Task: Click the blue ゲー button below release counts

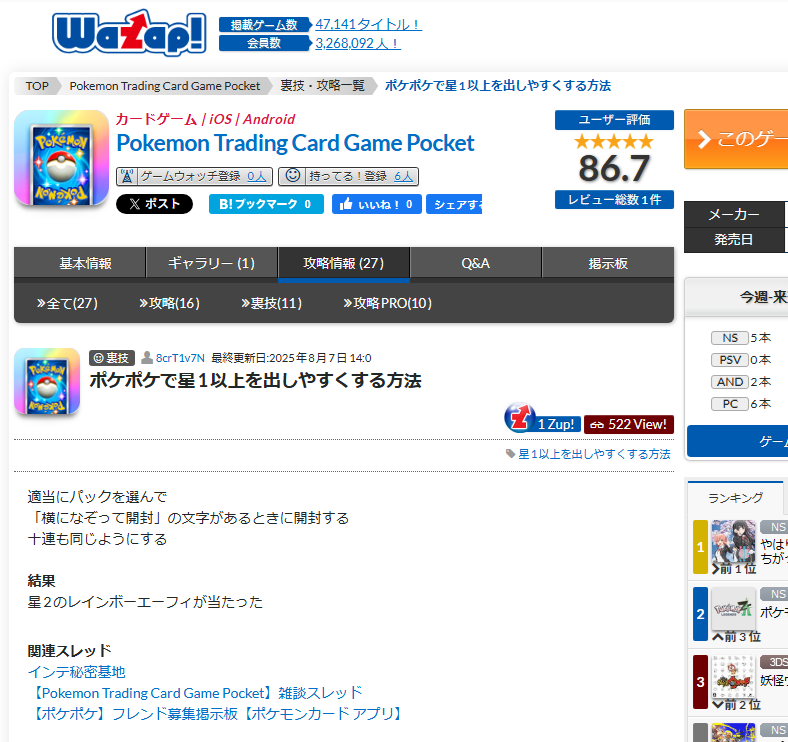Action: (x=738, y=441)
